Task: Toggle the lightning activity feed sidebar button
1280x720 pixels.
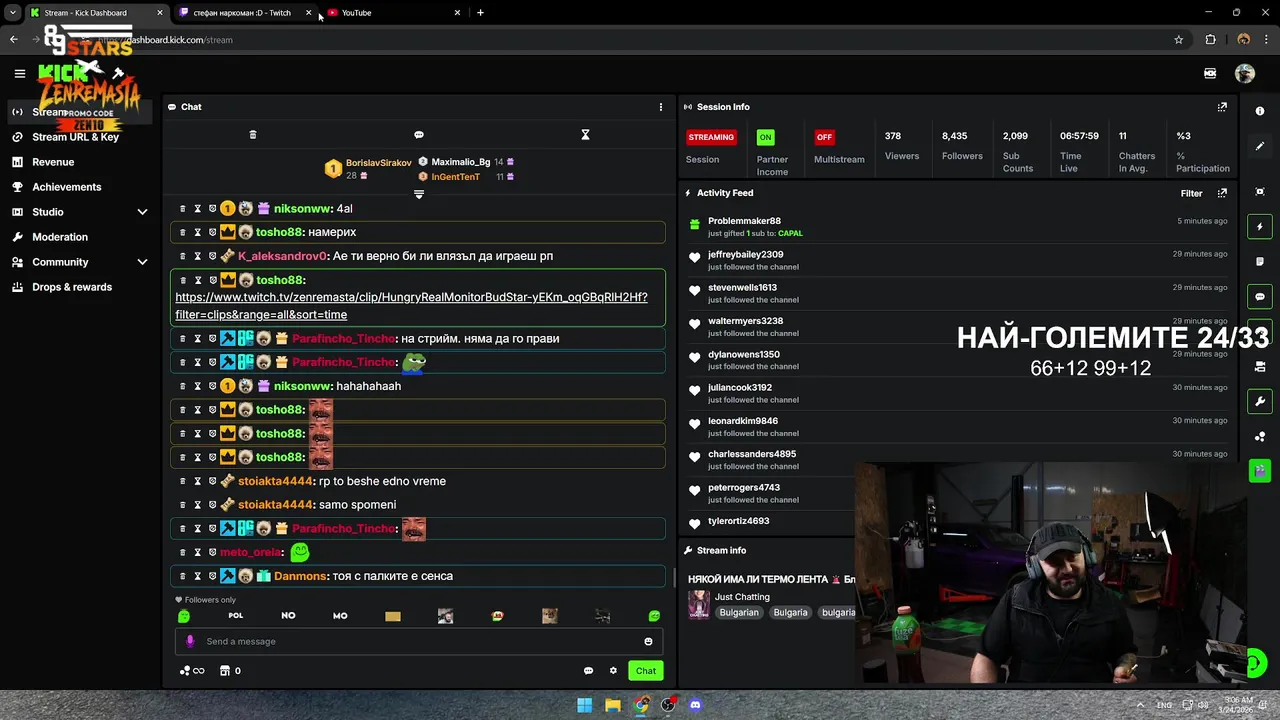Action: click(x=1260, y=227)
